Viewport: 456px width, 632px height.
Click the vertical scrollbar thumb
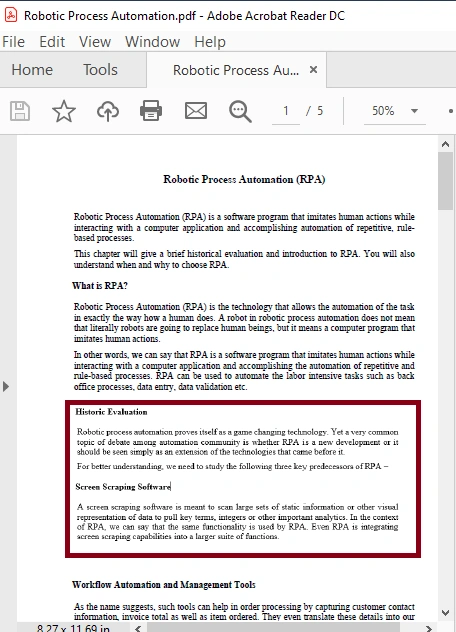pyautogui.click(x=446, y=181)
